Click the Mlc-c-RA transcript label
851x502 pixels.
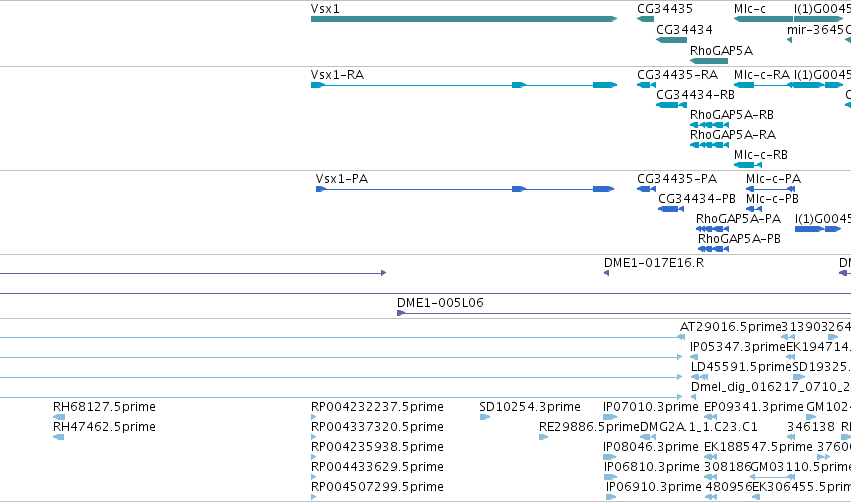[761, 75]
